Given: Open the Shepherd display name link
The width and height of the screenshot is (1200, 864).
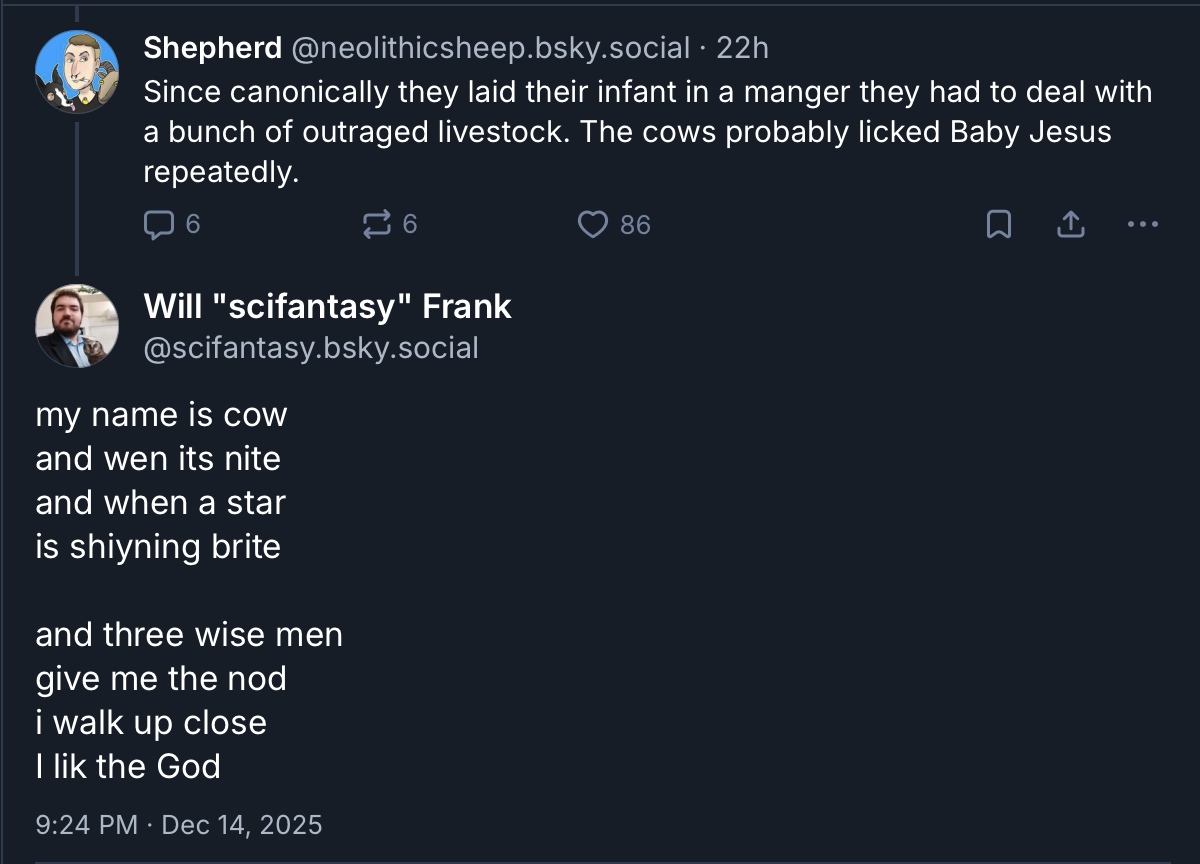Looking at the screenshot, I should tap(212, 47).
